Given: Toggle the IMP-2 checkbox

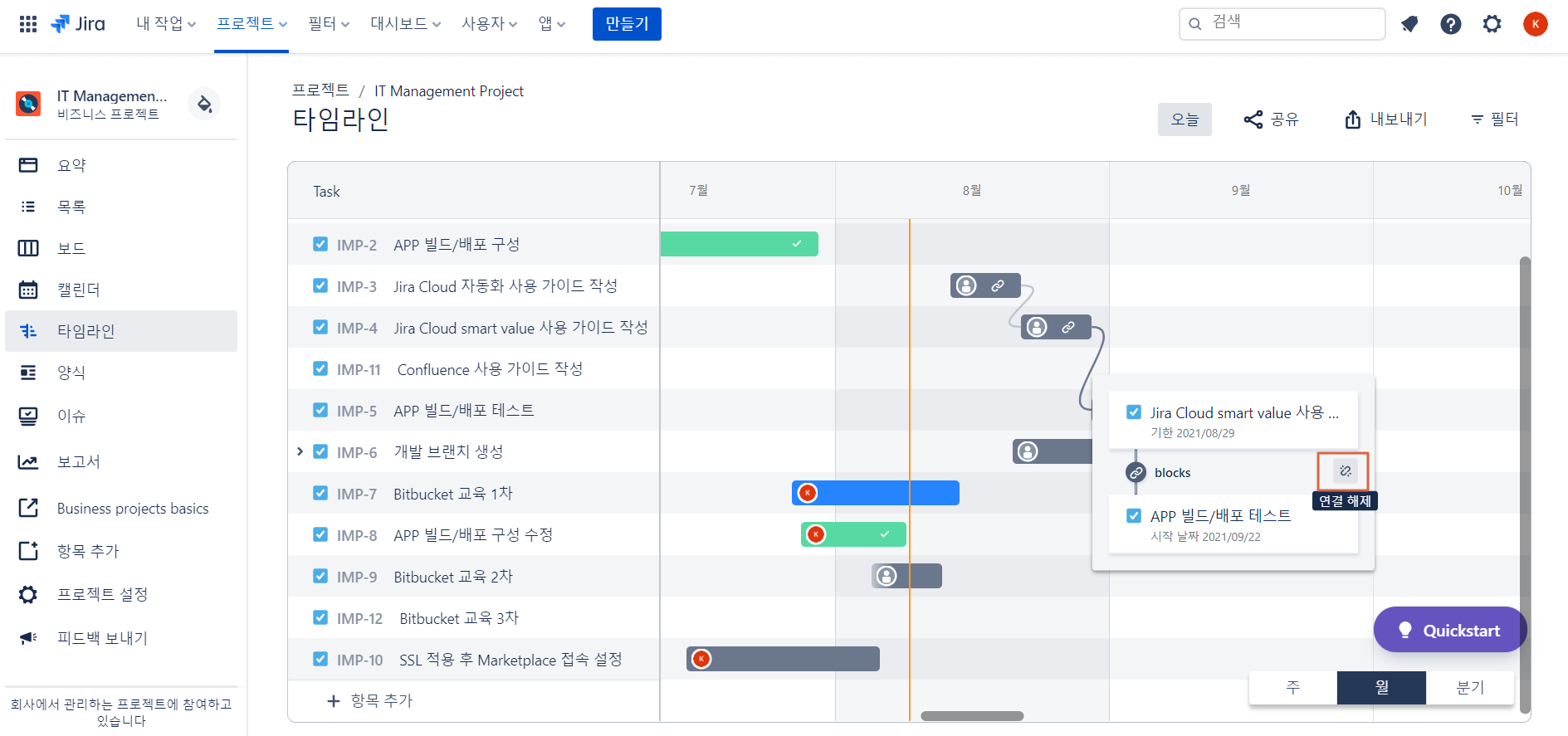Looking at the screenshot, I should point(320,244).
